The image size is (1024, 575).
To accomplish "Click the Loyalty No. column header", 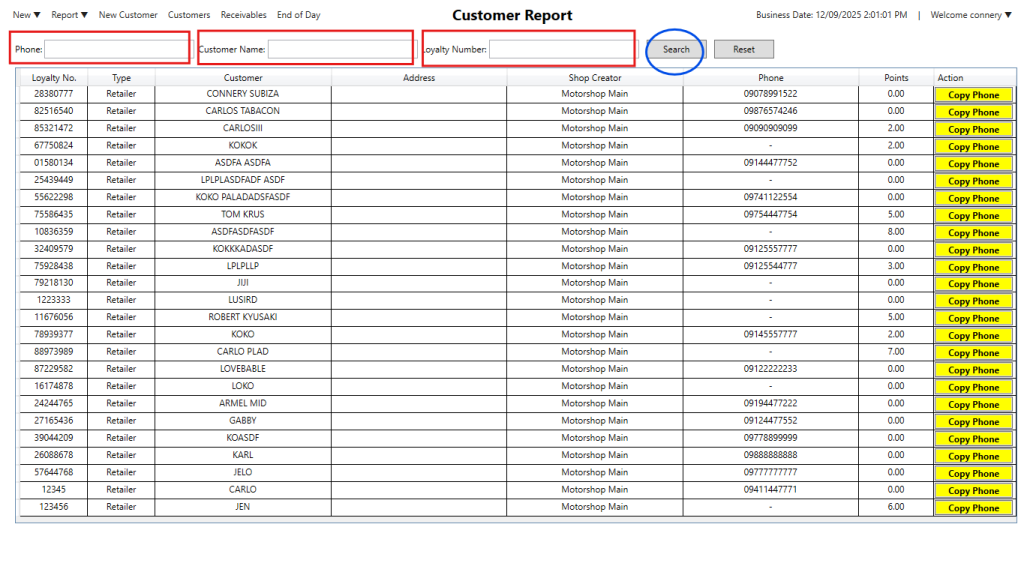I will tap(54, 78).
